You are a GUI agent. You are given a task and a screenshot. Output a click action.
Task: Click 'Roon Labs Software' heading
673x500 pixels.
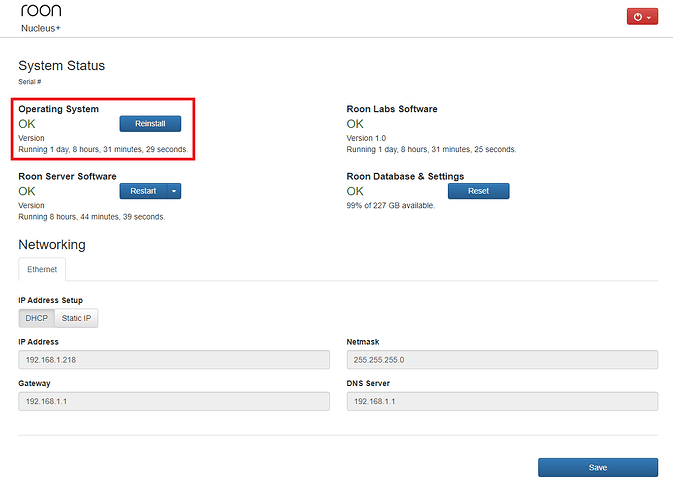[x=392, y=109]
